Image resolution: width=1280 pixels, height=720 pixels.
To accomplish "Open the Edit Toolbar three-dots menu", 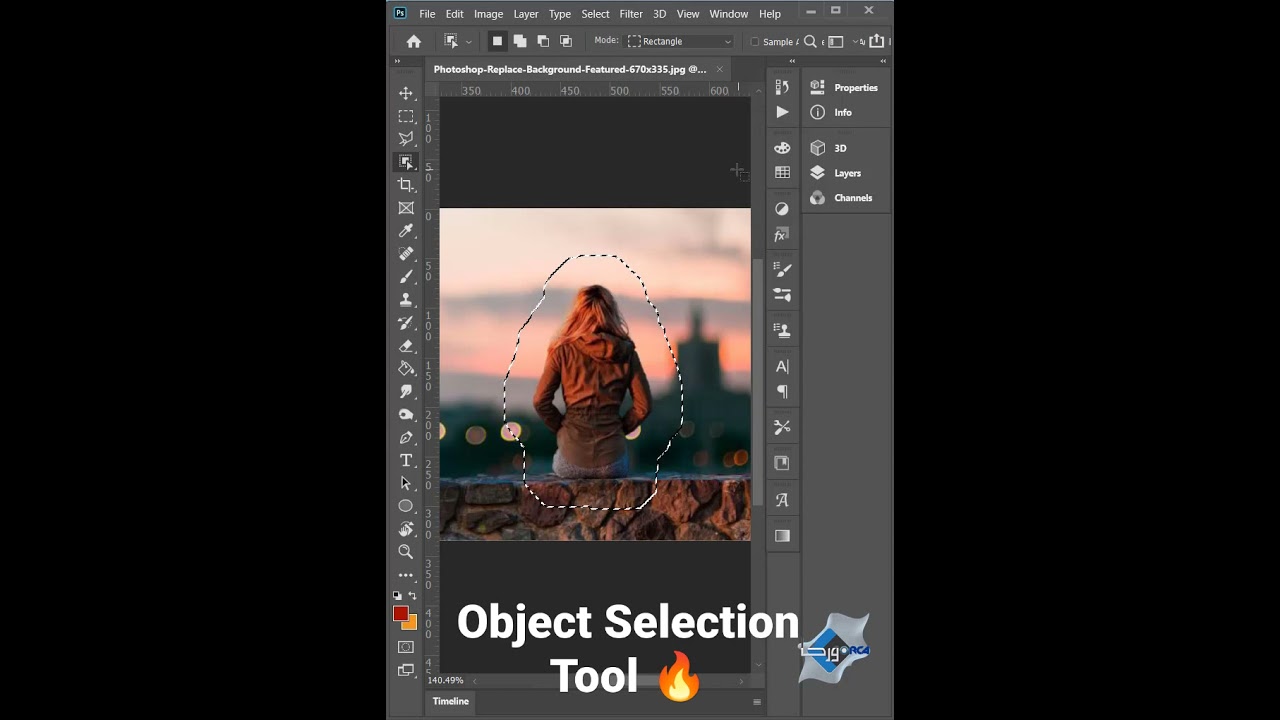I will (406, 575).
